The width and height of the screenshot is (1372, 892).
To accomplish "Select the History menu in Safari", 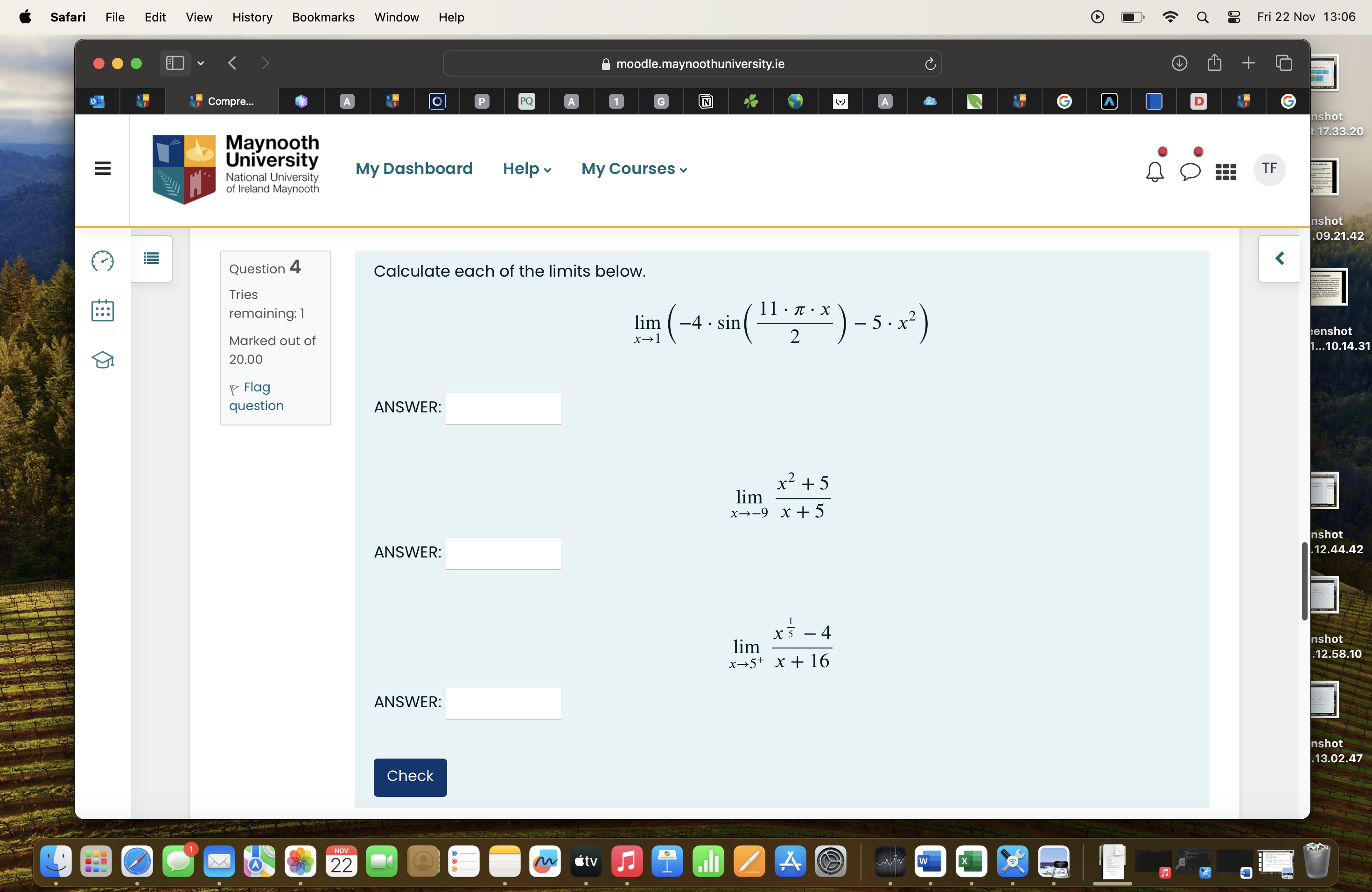I will tap(252, 17).
